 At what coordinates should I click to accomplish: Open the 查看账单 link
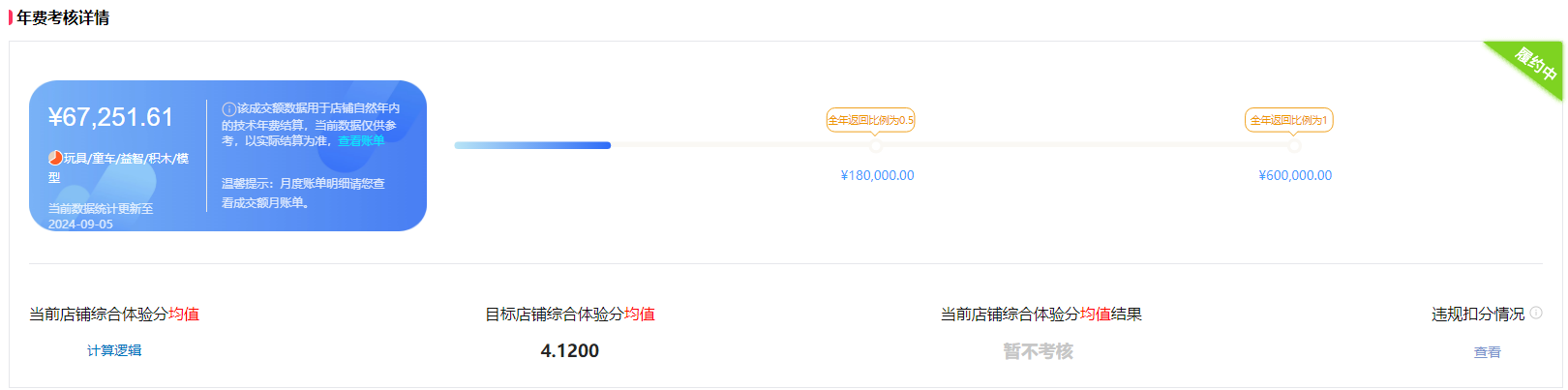coord(361,141)
